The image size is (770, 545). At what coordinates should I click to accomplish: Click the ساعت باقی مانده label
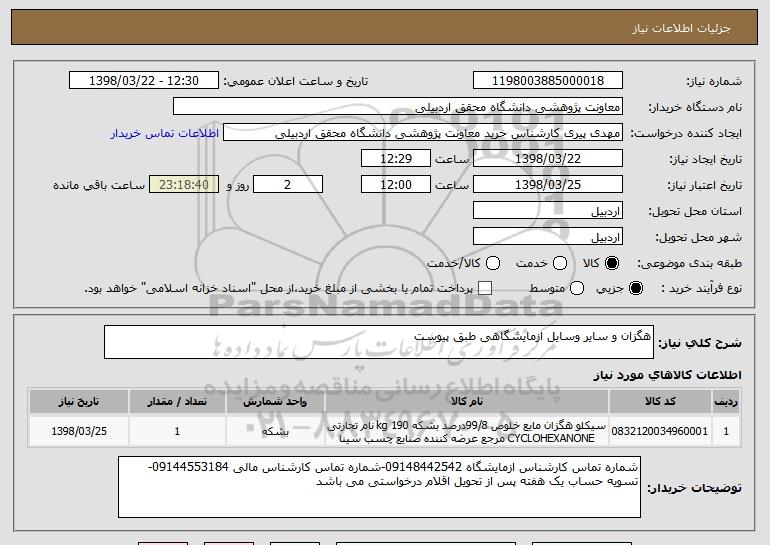pos(99,185)
